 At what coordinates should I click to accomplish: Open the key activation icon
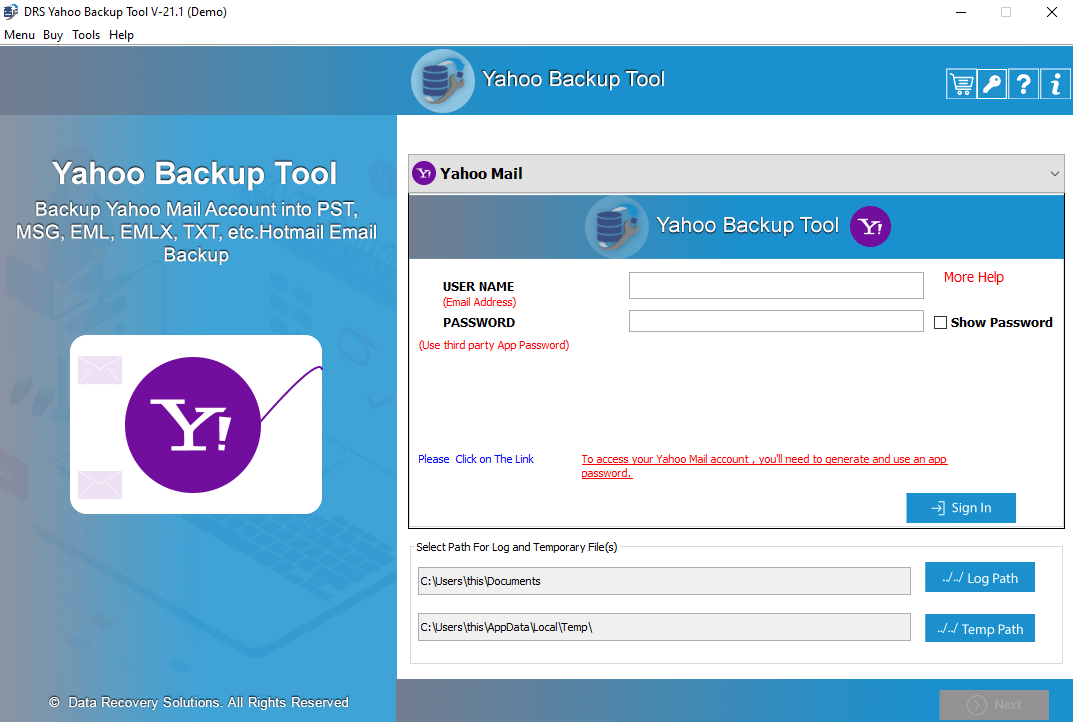click(992, 84)
